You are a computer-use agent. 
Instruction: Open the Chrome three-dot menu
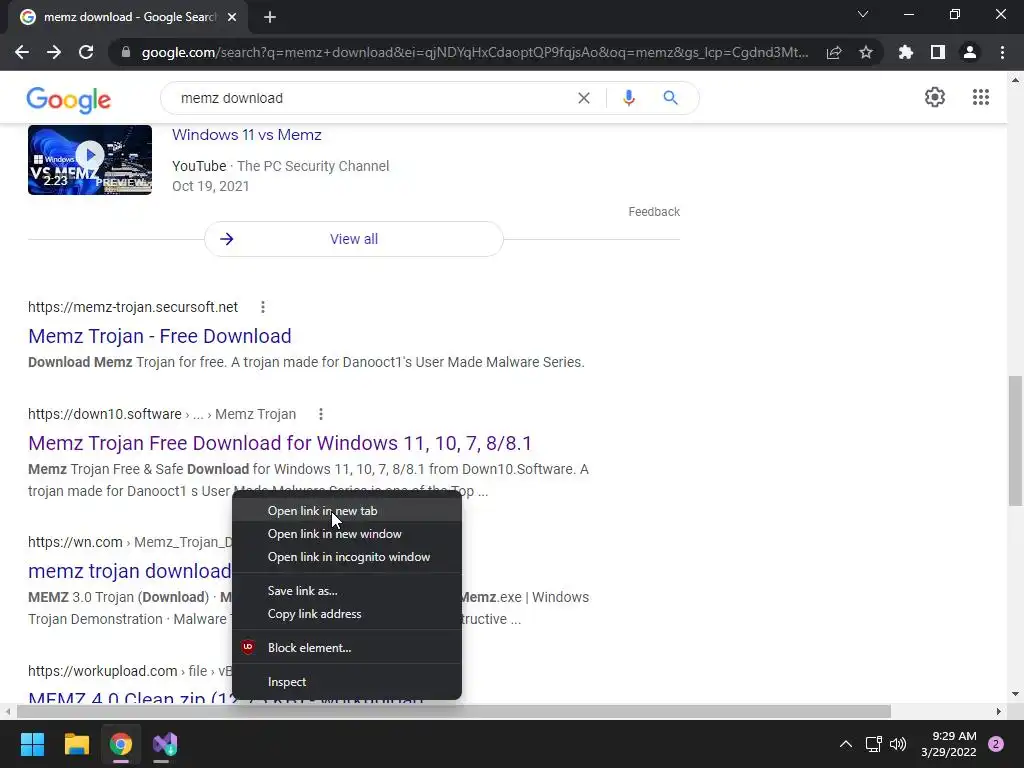coord(1002,52)
